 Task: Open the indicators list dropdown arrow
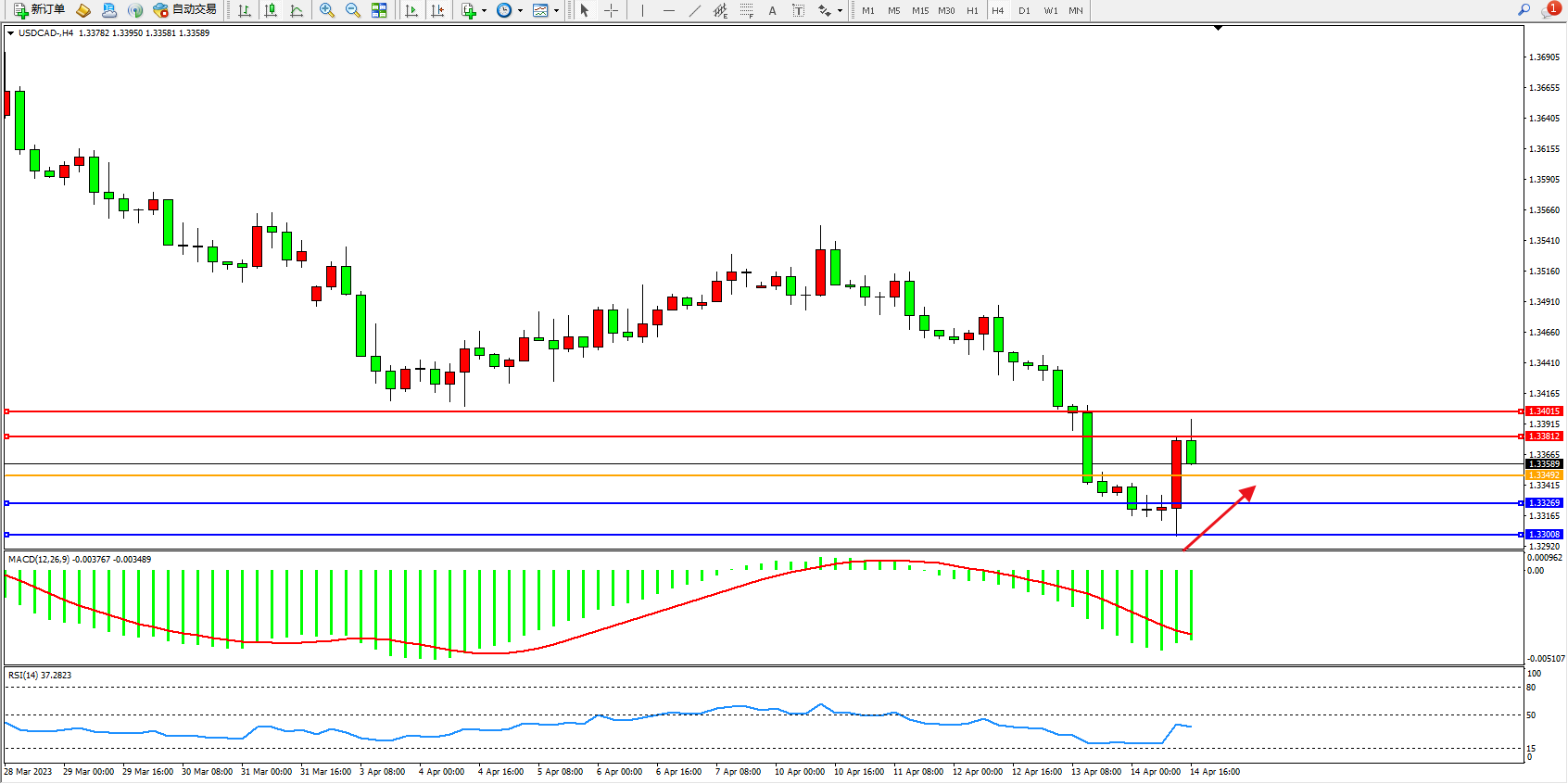[x=484, y=11]
